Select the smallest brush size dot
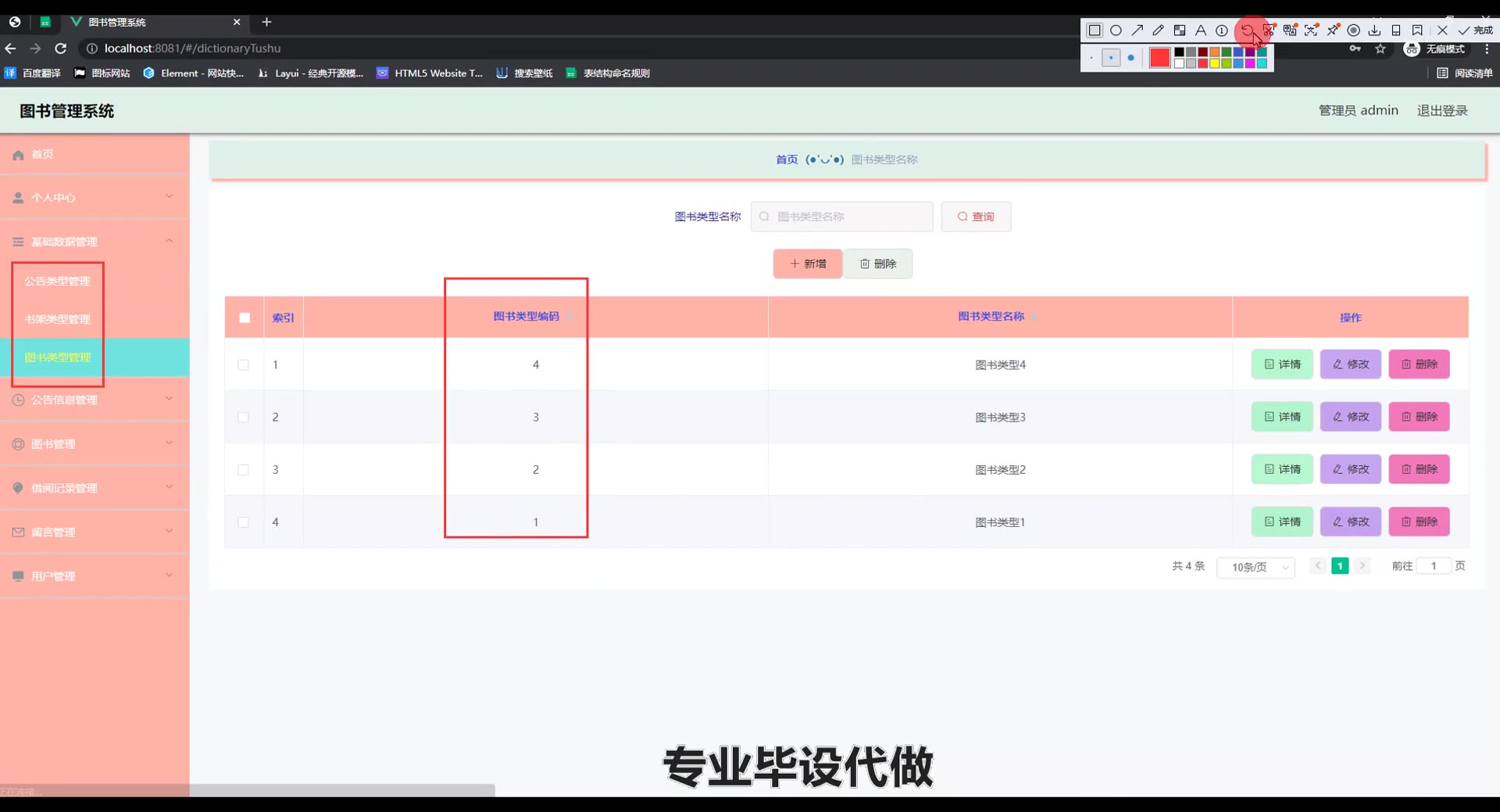 point(1091,58)
